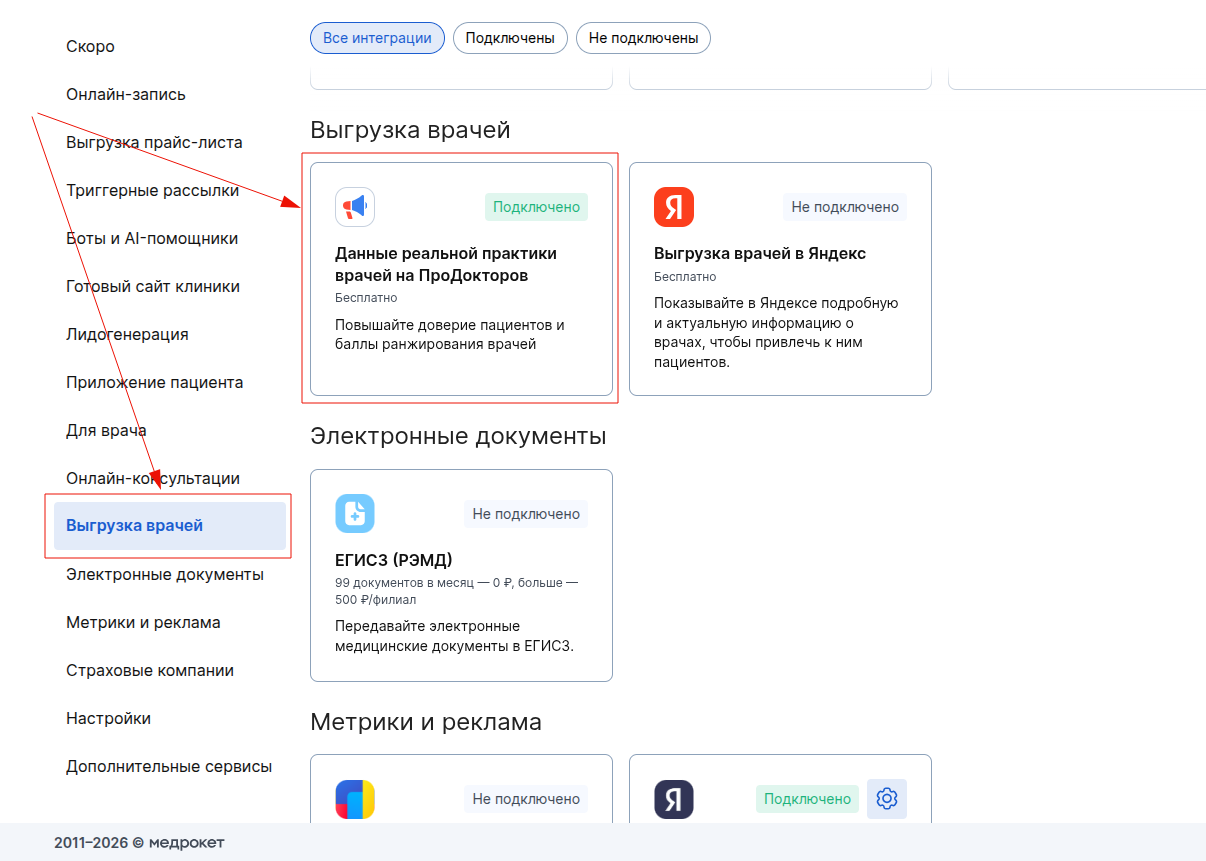
Task: Open the Страховые компании sidebar item
Action: 150,671
